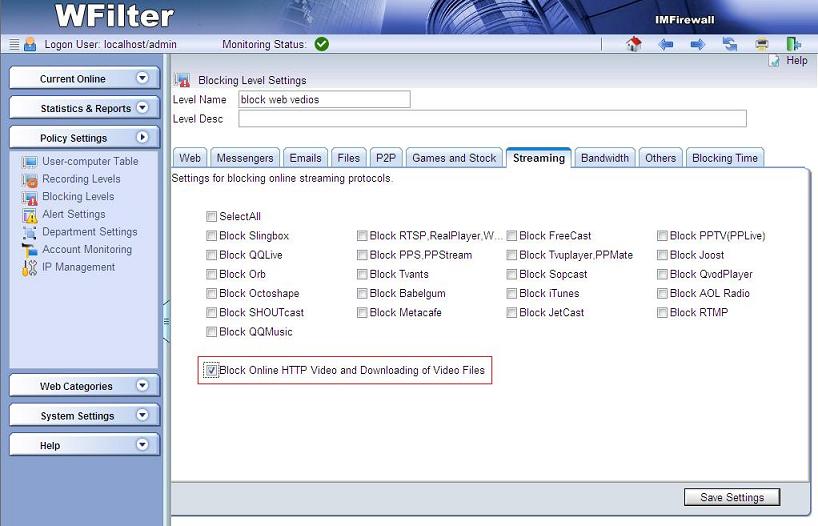Click the home icon in top toolbar
Screen dimensions: 818x526
click(633, 44)
